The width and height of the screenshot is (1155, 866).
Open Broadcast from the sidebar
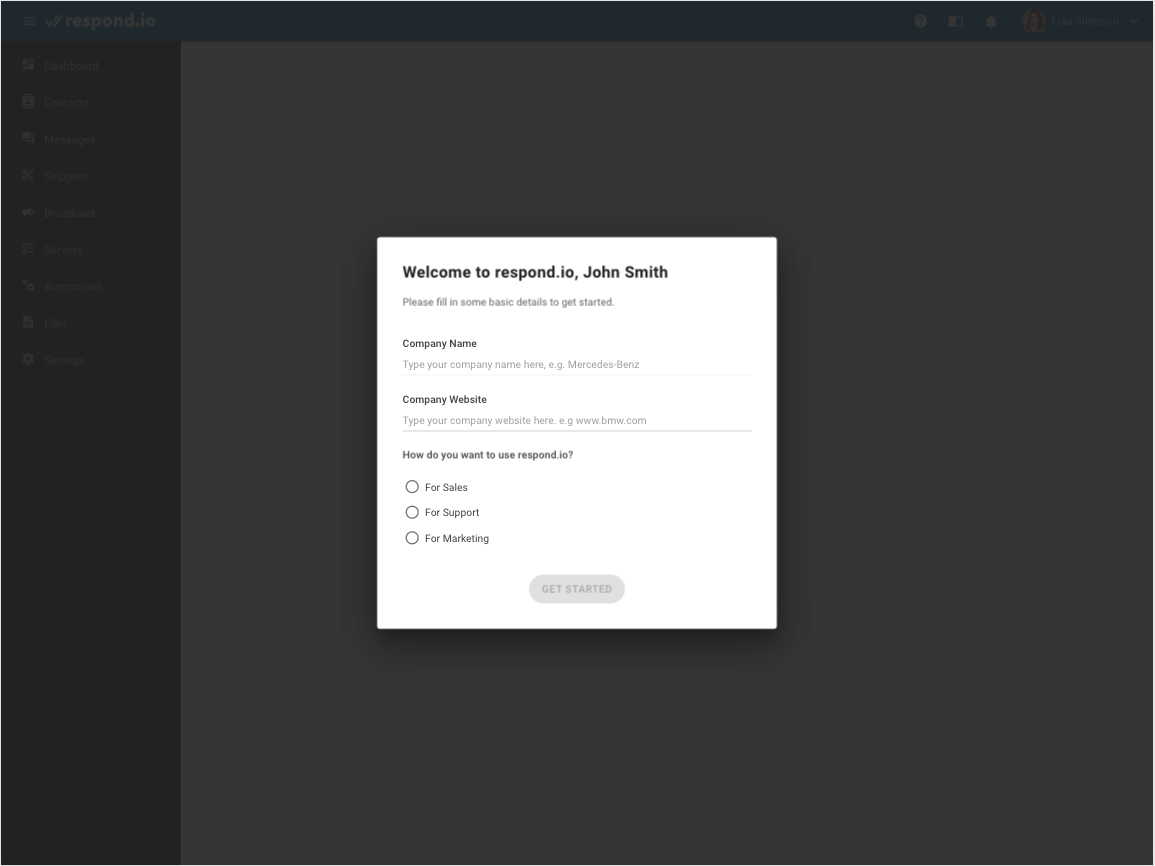[69, 214]
